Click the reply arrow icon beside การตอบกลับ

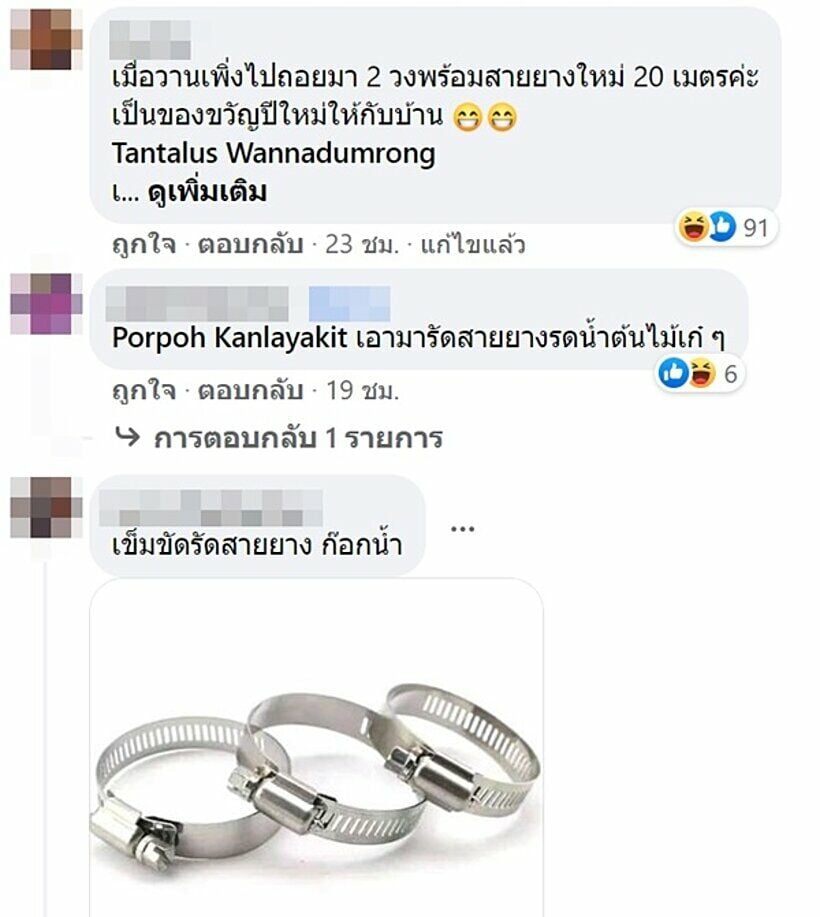click(x=128, y=436)
